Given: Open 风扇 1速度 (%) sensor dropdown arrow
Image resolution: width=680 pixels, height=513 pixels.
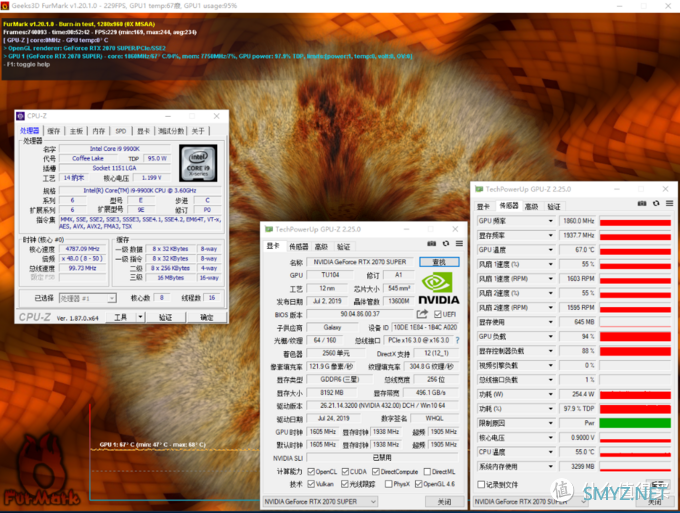Looking at the screenshot, I should point(550,264).
